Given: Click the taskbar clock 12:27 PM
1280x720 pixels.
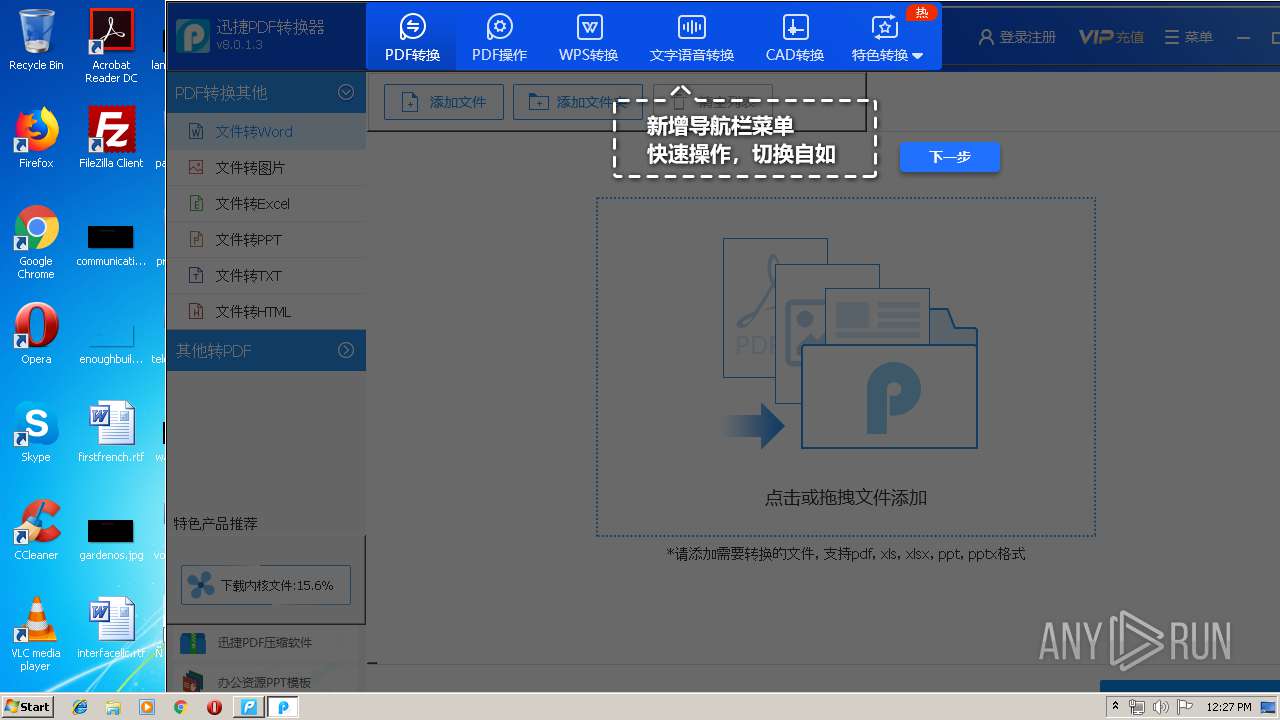Looking at the screenshot, I should [x=1229, y=707].
